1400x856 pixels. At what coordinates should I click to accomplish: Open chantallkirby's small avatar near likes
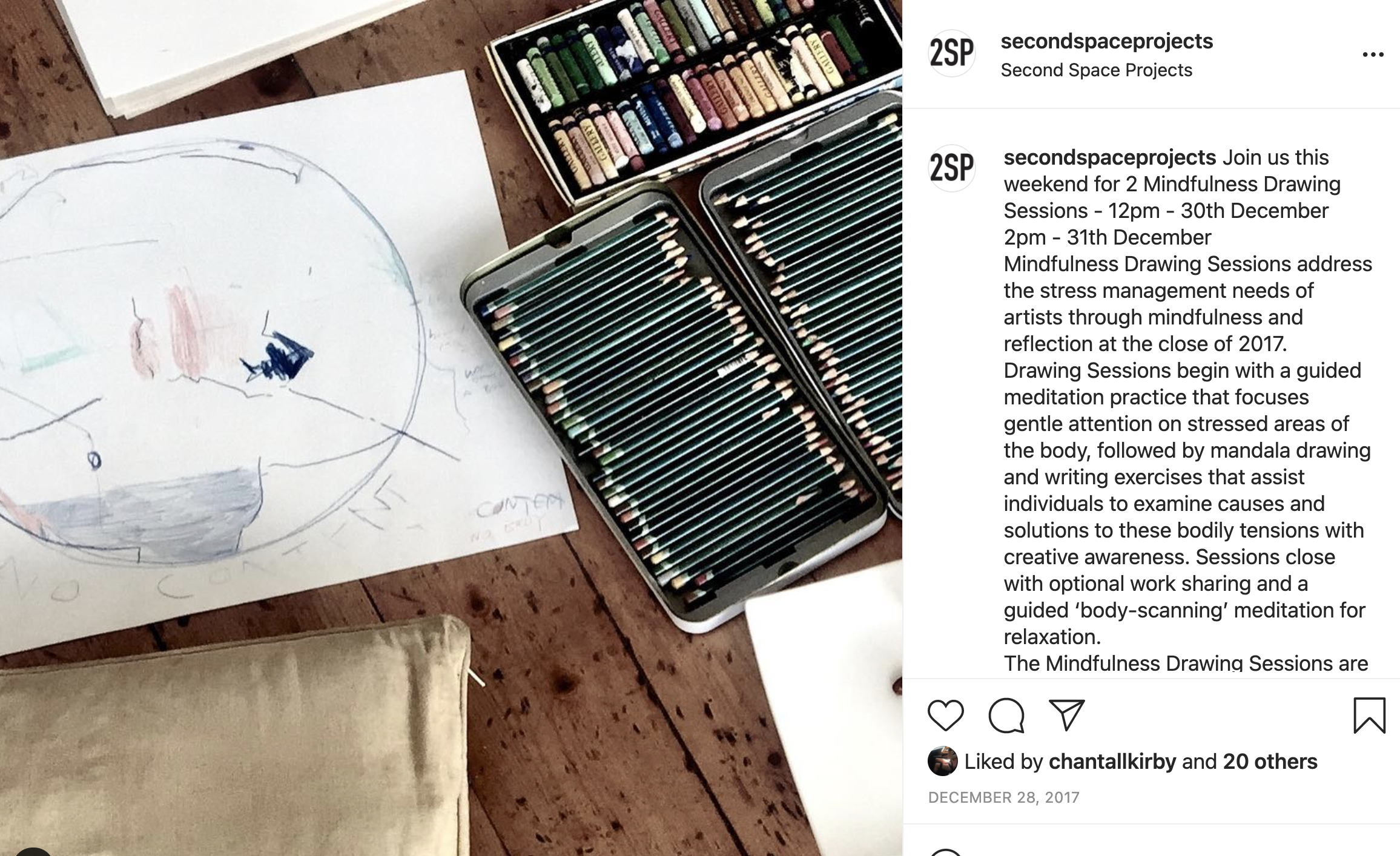point(942,761)
